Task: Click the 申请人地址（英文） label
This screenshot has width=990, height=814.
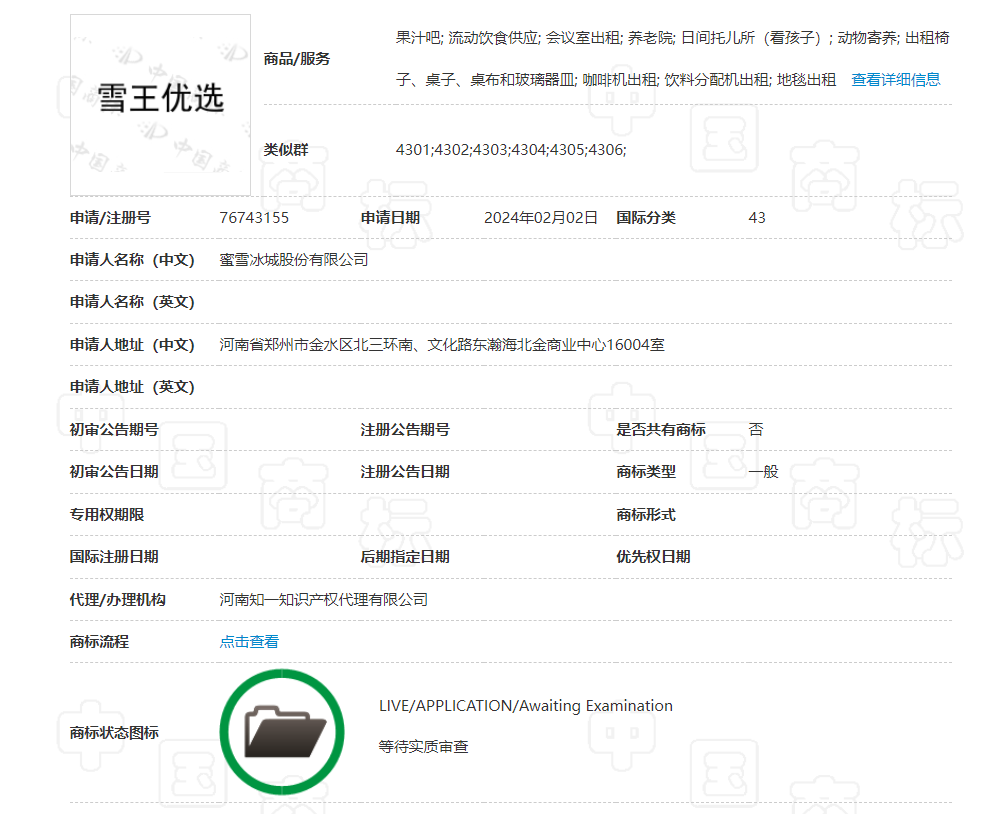Action: click(x=132, y=386)
